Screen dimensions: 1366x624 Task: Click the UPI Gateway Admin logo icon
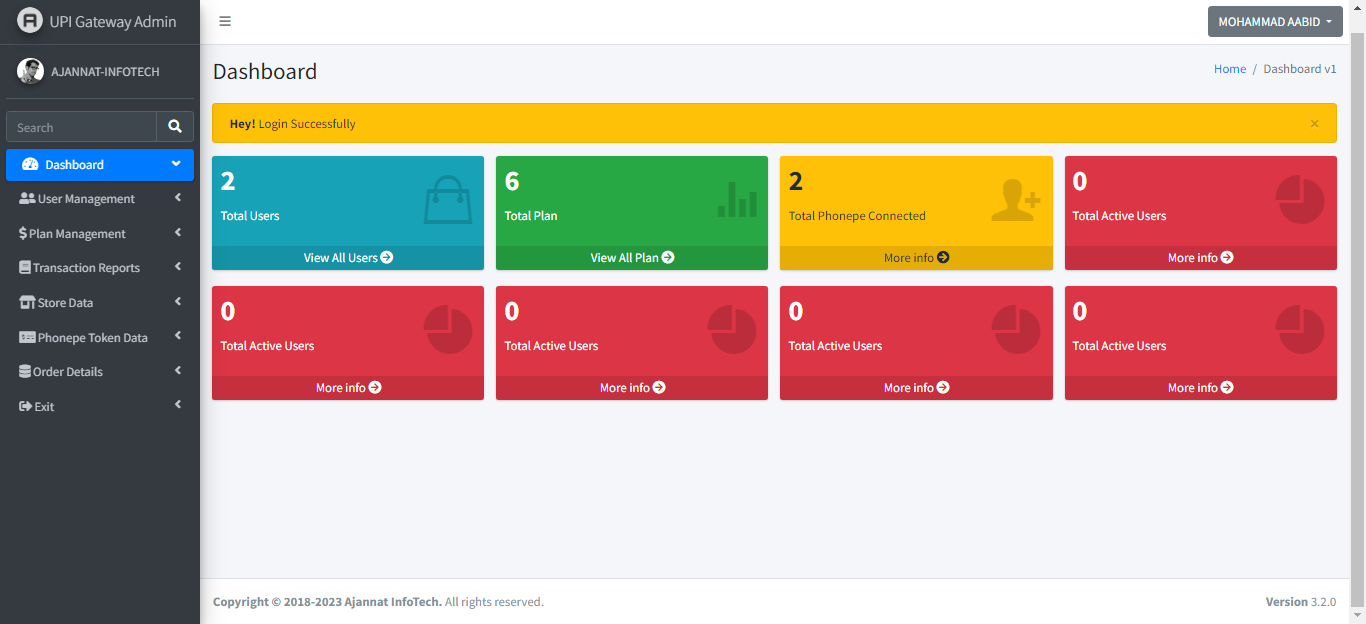click(30, 21)
